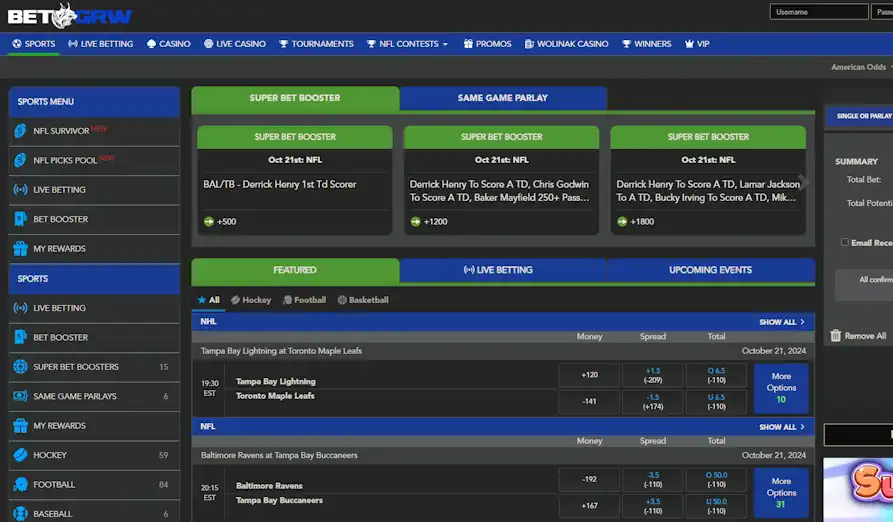The width and height of the screenshot is (893, 522).
Task: Pick Baltimore Ravens -192 moneyline
Action: (589, 479)
